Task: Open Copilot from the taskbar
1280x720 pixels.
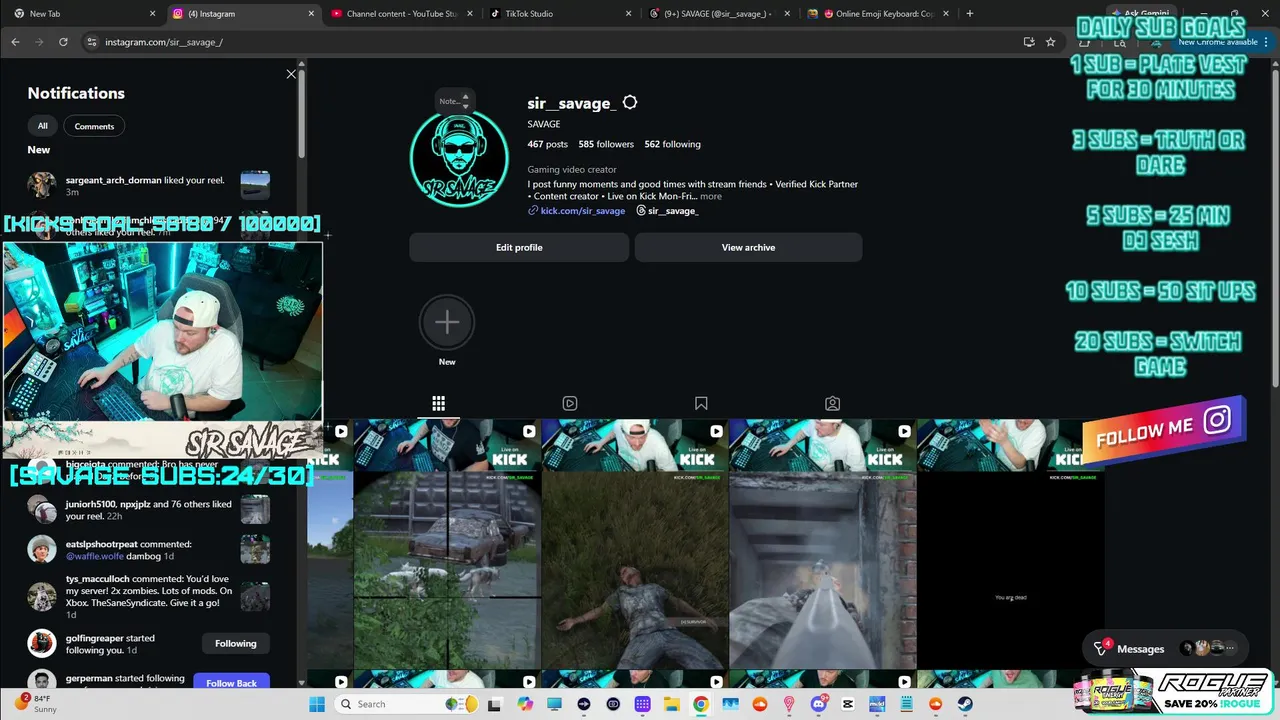Action: click(525, 704)
